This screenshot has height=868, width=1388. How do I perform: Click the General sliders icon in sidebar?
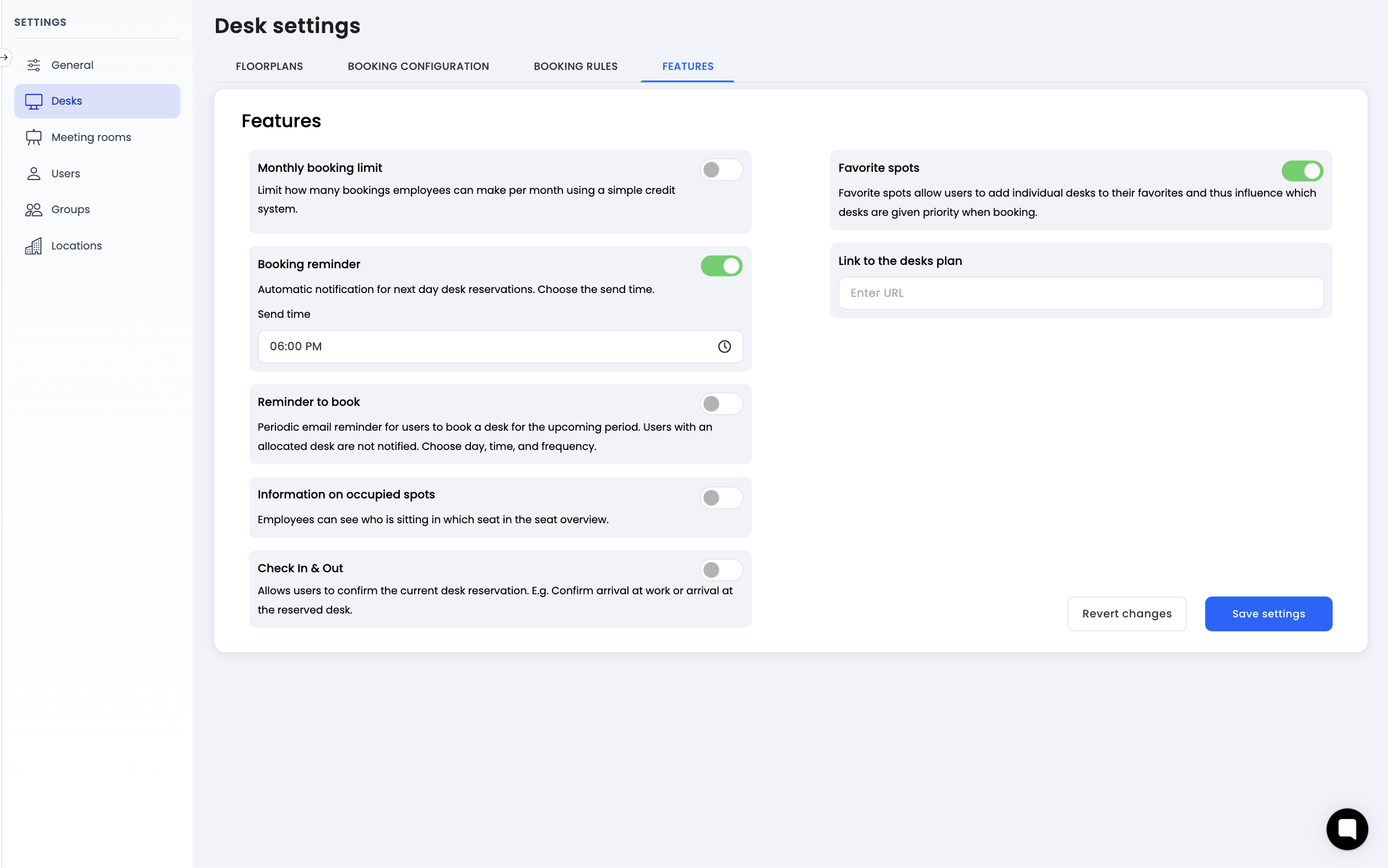[x=34, y=65]
